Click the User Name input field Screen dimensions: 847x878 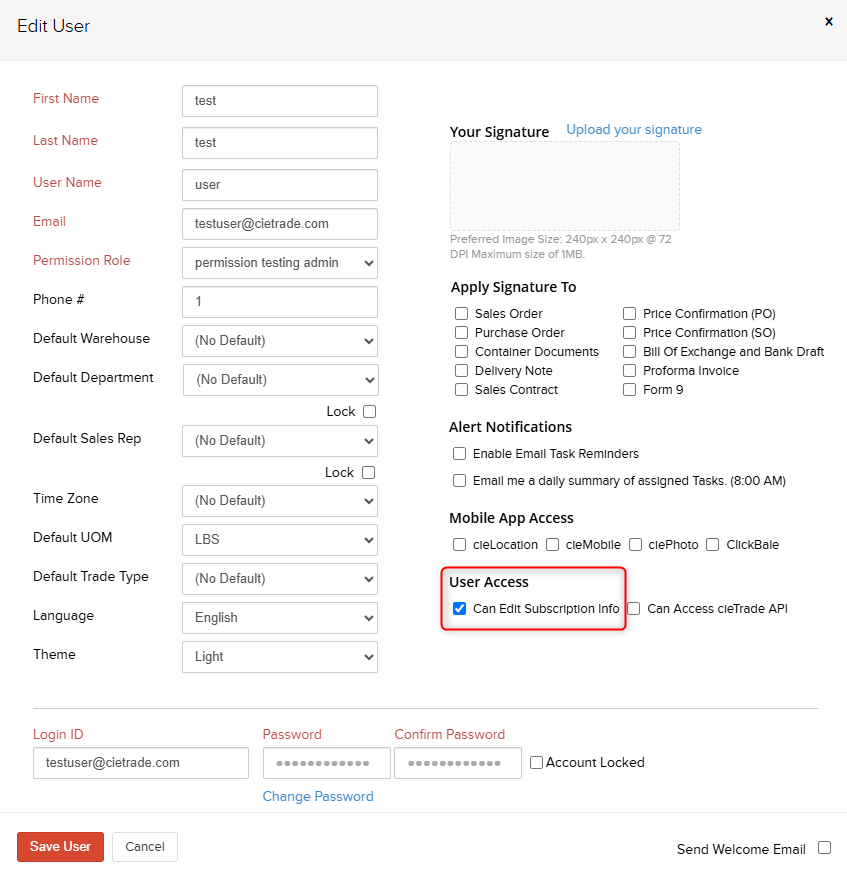[280, 185]
